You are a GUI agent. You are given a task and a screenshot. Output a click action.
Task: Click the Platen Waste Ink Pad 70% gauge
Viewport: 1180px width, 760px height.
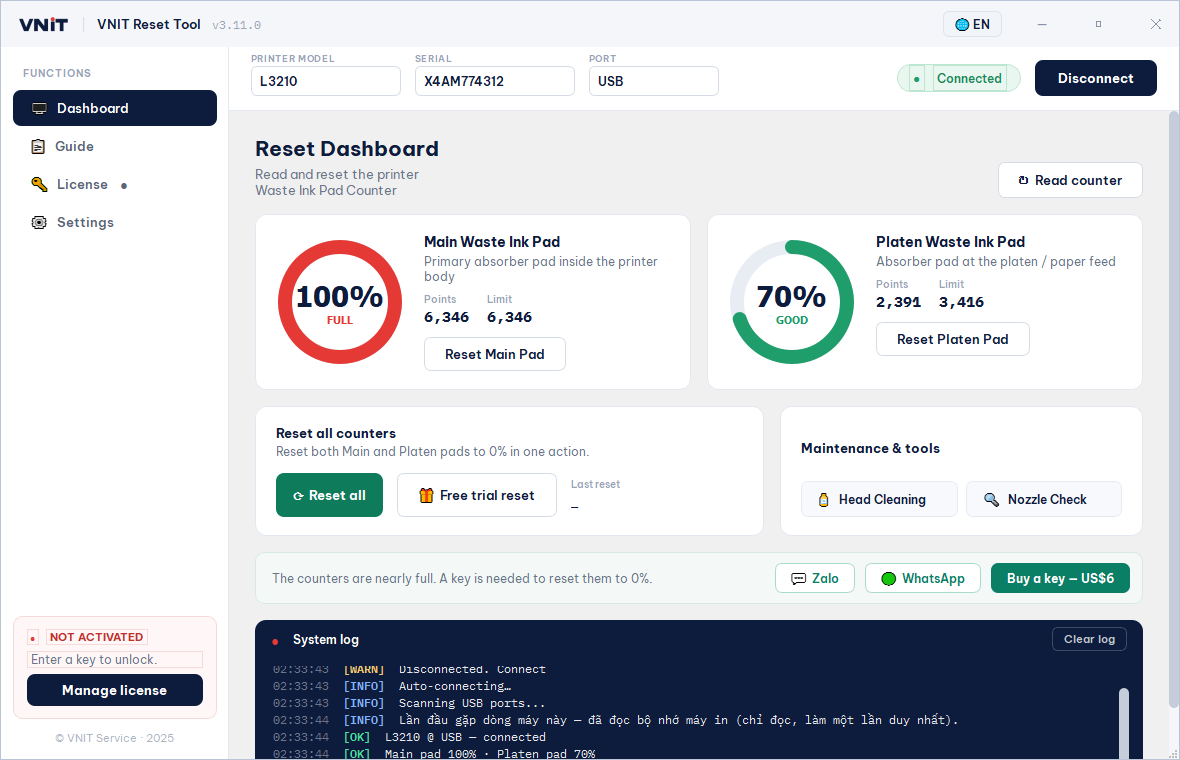(x=792, y=302)
